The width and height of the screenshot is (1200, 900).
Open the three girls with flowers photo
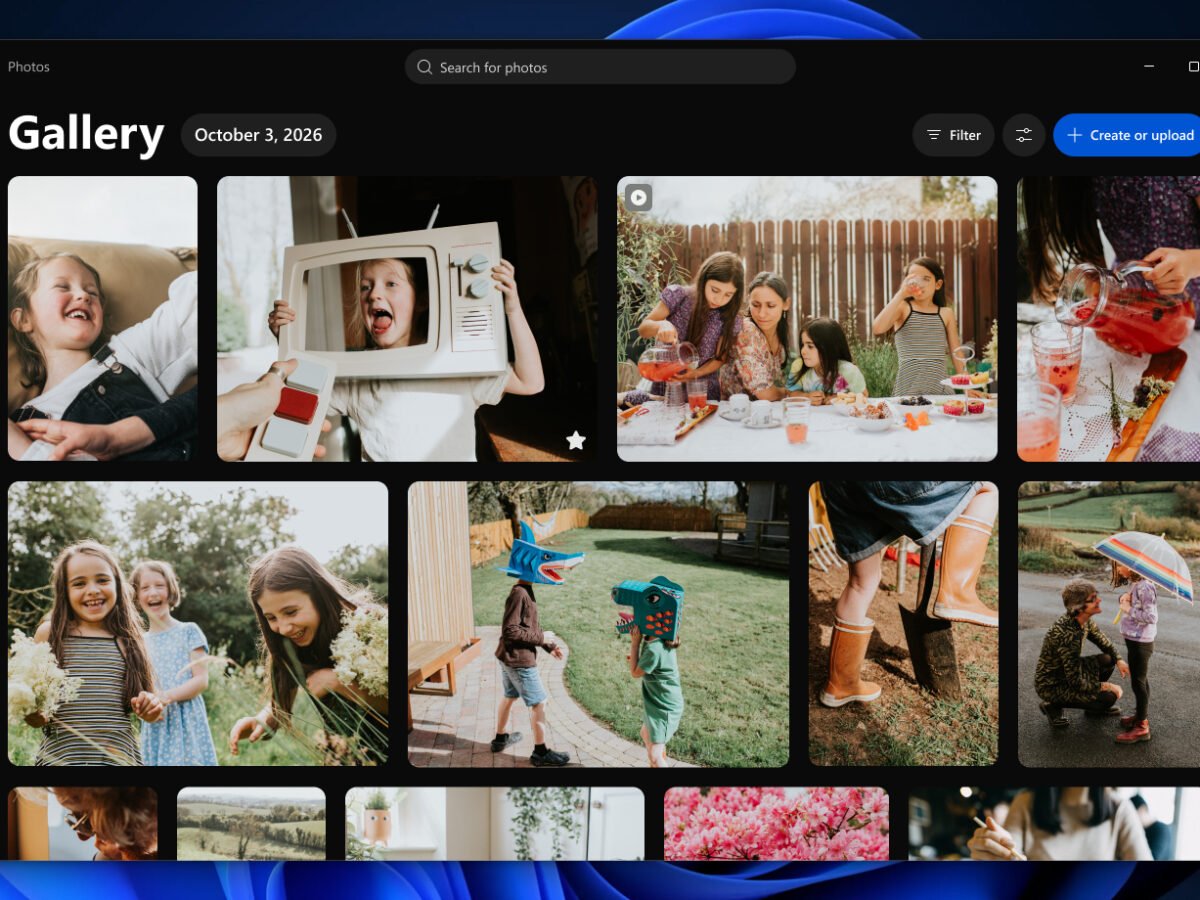tap(198, 624)
